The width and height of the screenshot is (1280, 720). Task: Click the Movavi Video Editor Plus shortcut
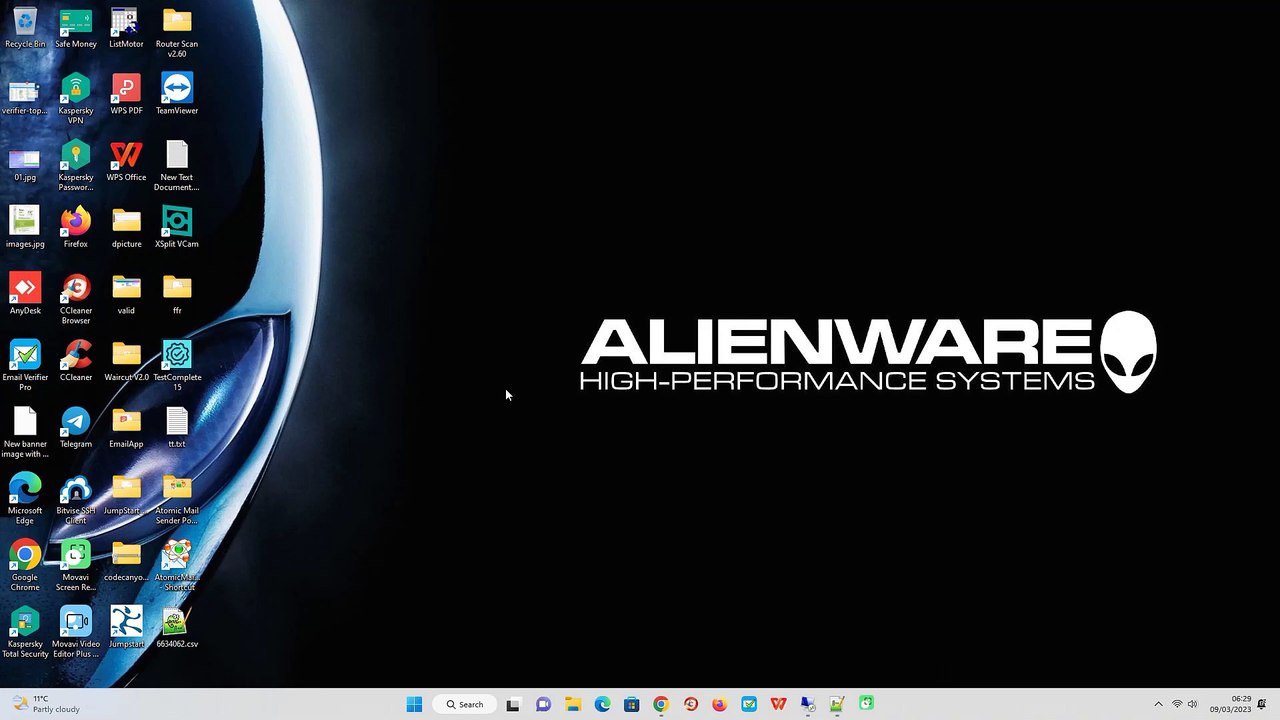pyautogui.click(x=76, y=633)
